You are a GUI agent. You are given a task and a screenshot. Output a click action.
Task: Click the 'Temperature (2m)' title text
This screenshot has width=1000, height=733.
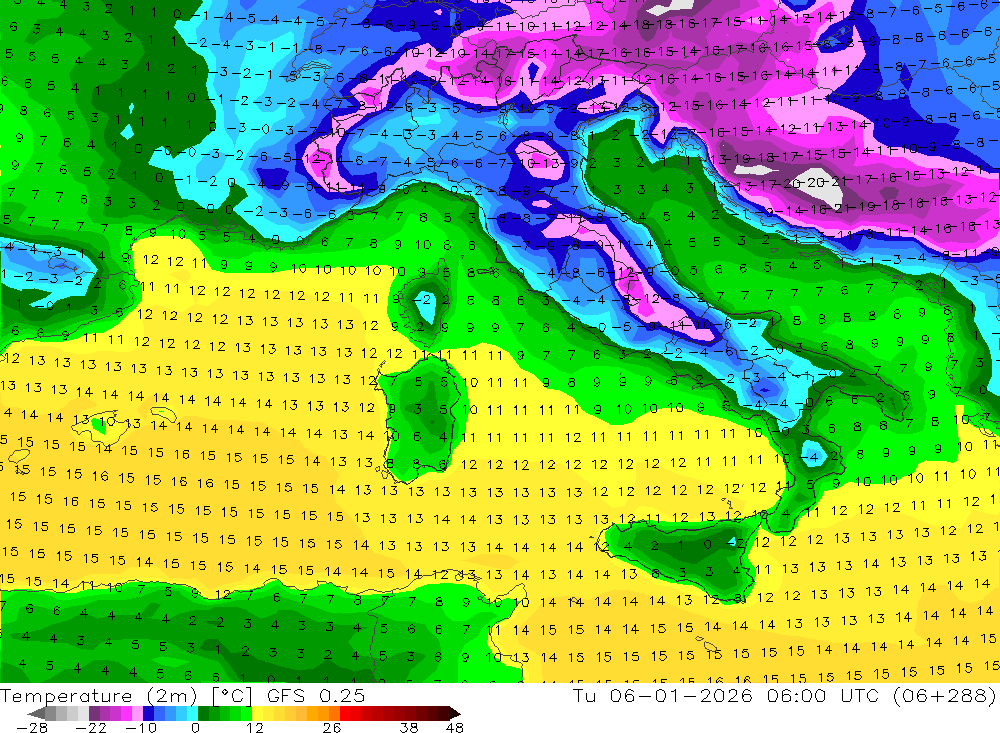tap(99, 696)
